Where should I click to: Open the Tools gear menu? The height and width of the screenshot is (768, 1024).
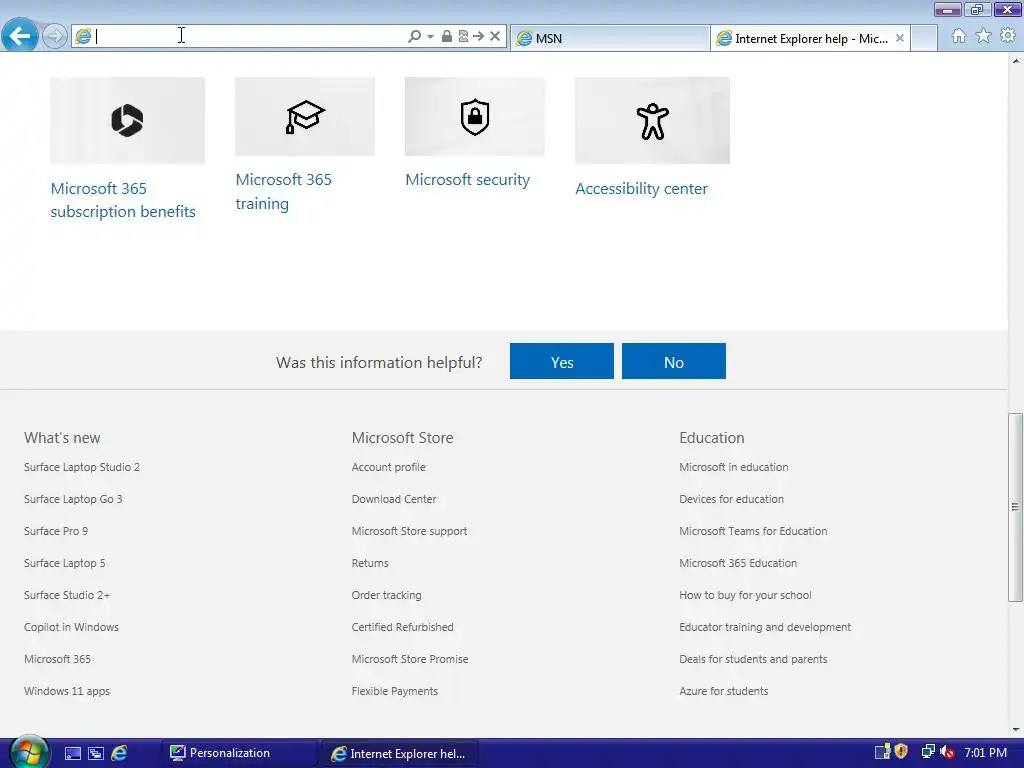(x=1008, y=36)
